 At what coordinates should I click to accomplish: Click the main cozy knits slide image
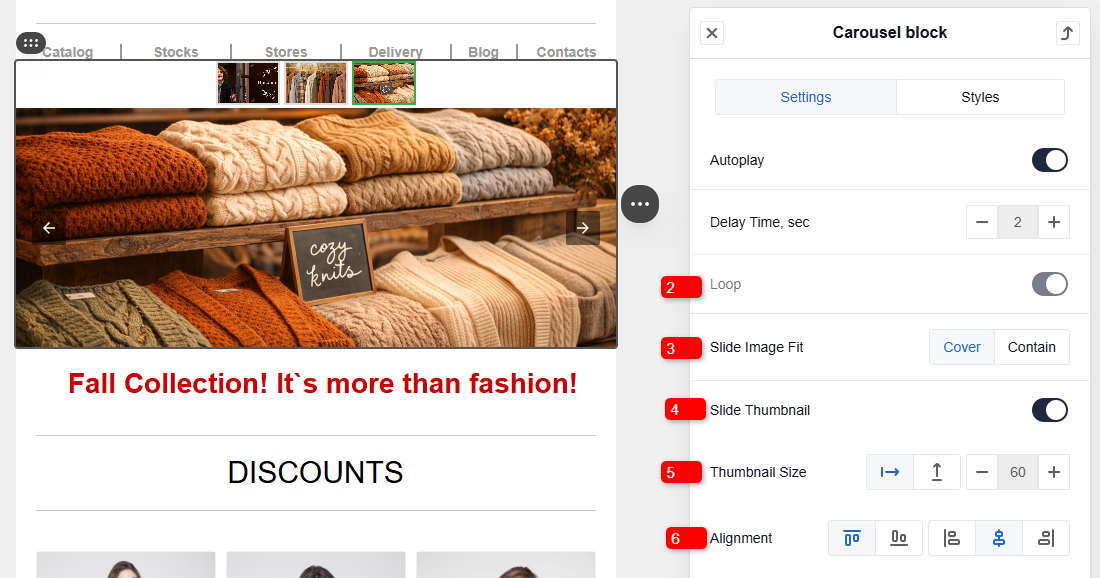pyautogui.click(x=316, y=227)
